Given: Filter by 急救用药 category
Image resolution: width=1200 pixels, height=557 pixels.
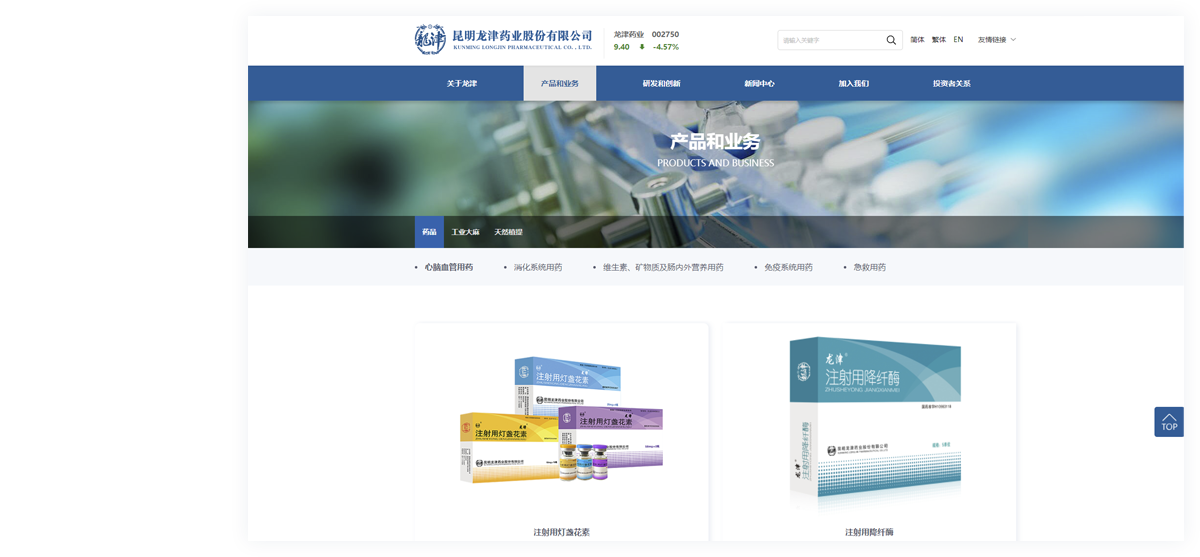Looking at the screenshot, I should (869, 268).
